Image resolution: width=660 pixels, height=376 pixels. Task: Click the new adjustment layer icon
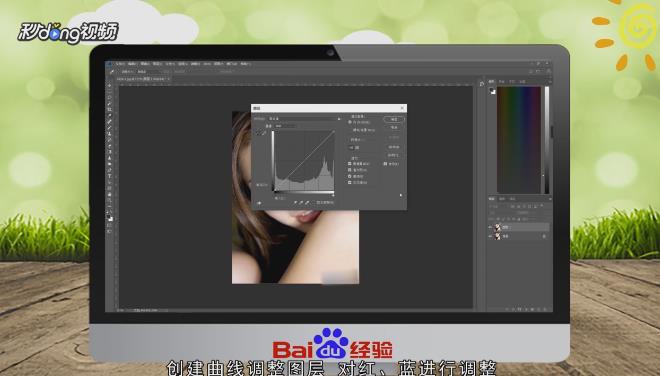526,309
